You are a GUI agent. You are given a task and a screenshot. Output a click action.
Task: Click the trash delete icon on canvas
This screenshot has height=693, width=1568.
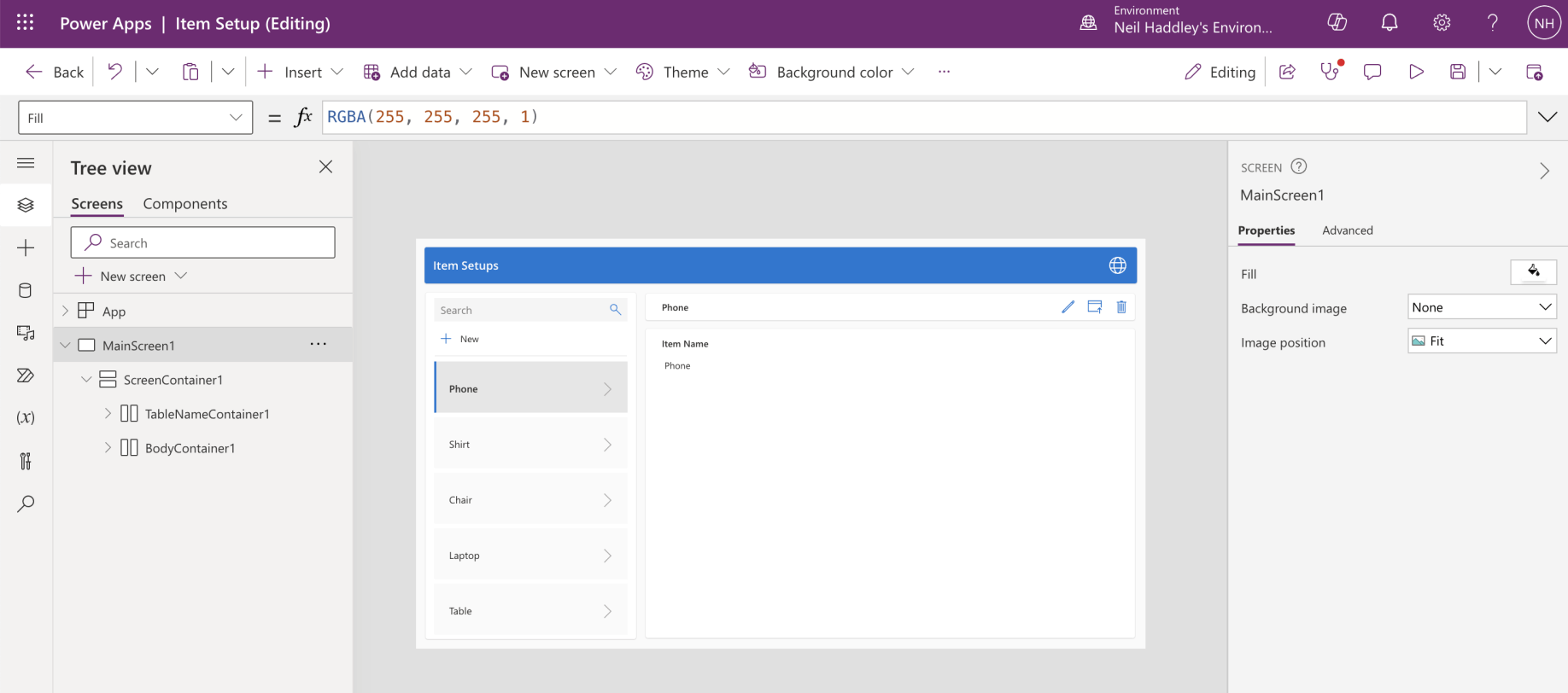(x=1121, y=307)
